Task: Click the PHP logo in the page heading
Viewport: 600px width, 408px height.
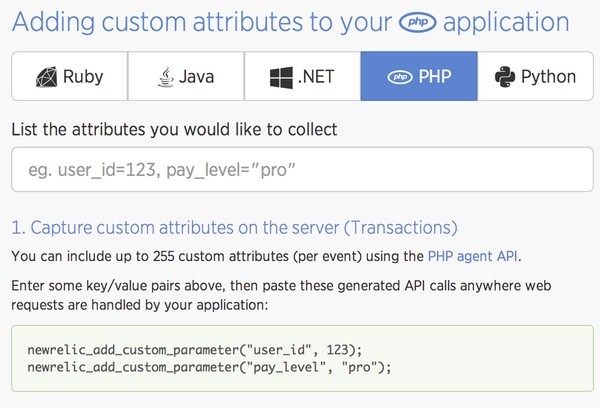Action: [x=417, y=22]
